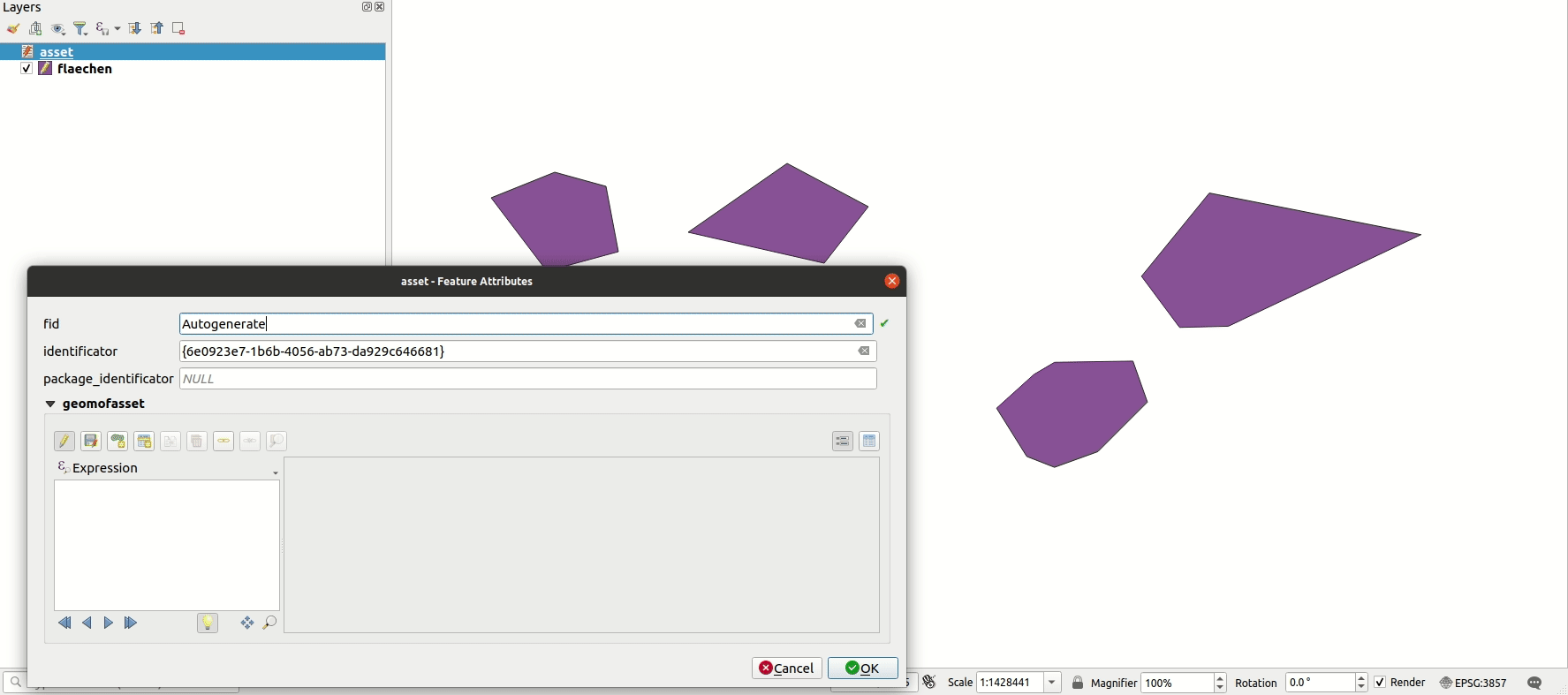1568x695 pixels.
Task: Switch relation editor to table view
Action: (869, 442)
